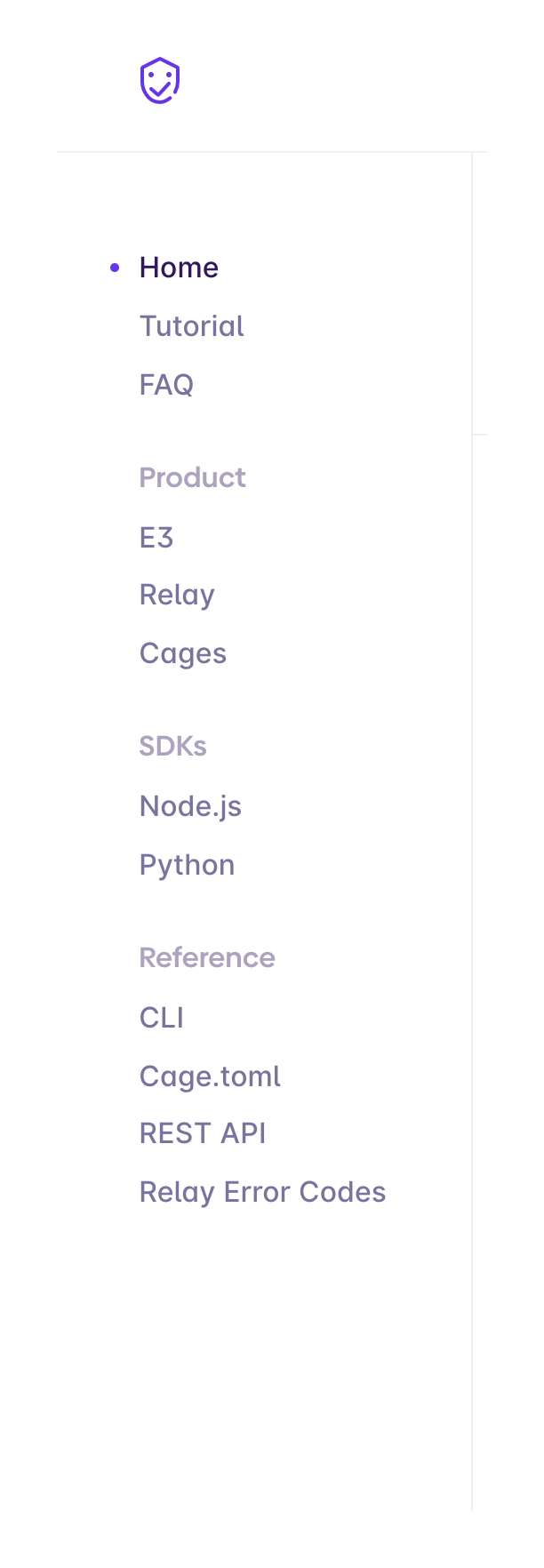Click the SDKs section heading

[173, 747]
